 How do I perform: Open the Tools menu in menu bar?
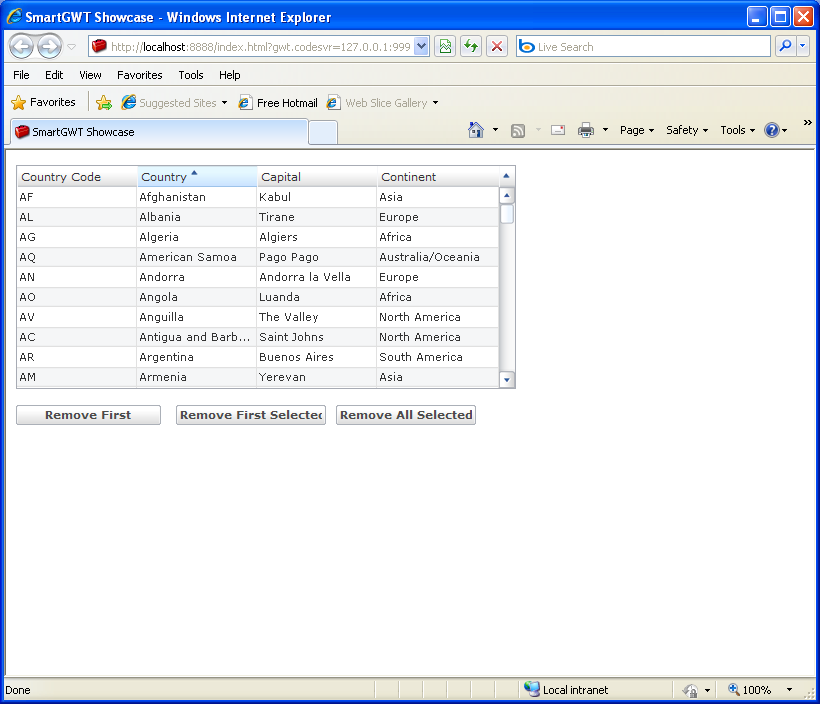coord(191,75)
